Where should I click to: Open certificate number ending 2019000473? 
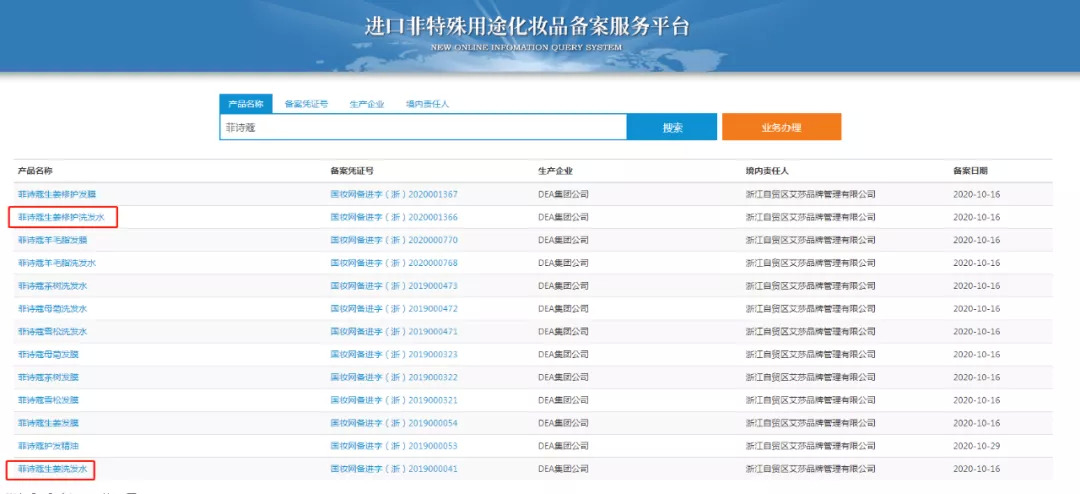click(x=394, y=286)
